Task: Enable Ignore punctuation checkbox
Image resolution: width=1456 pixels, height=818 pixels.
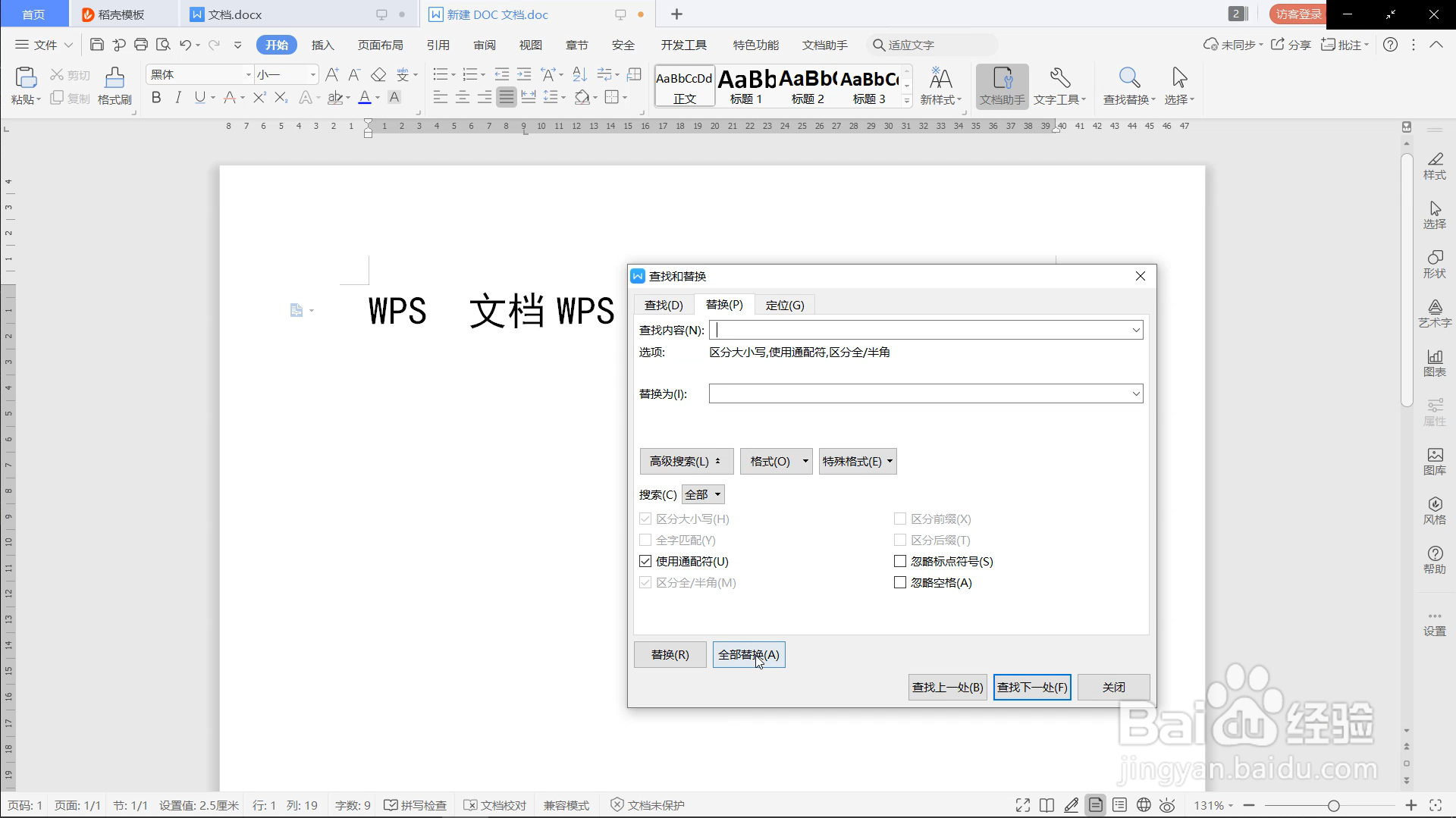Action: point(900,561)
